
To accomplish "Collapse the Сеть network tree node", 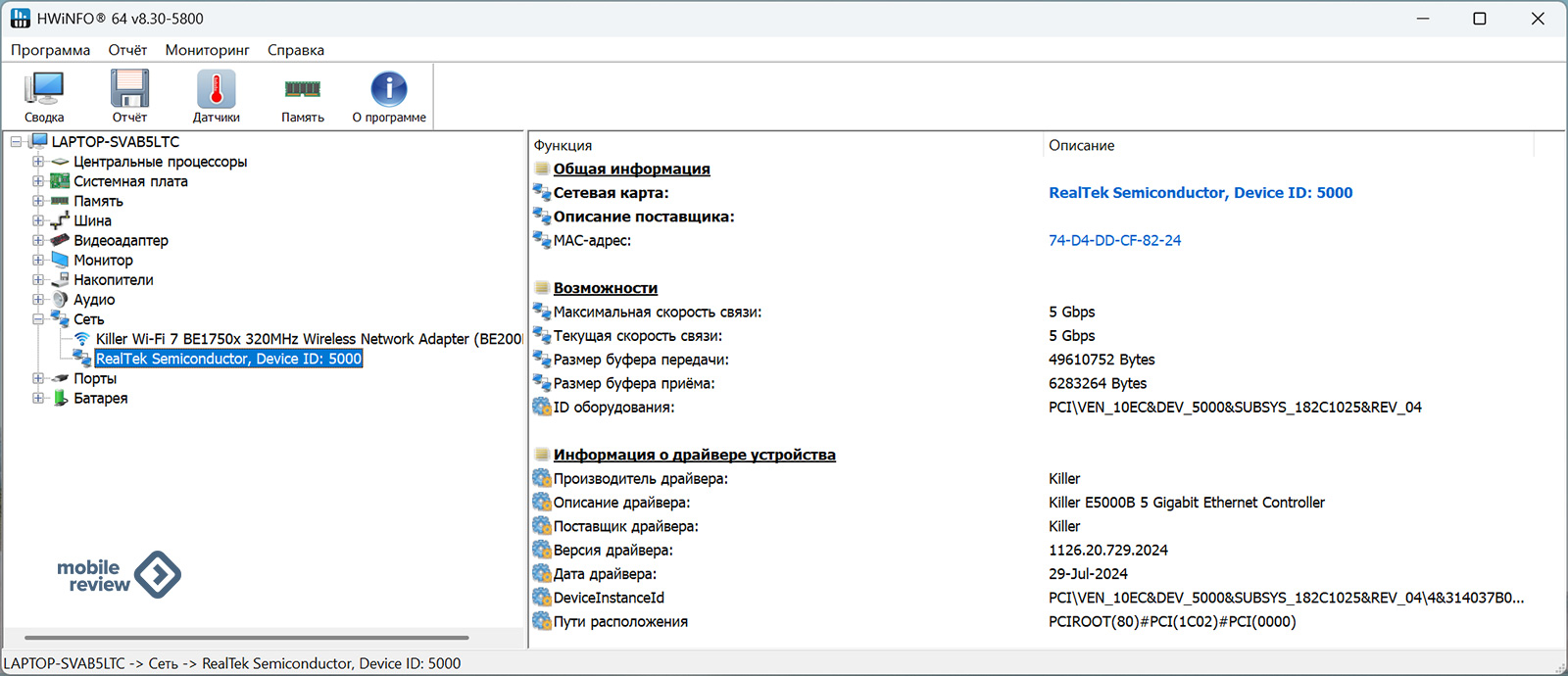I will point(38,319).
